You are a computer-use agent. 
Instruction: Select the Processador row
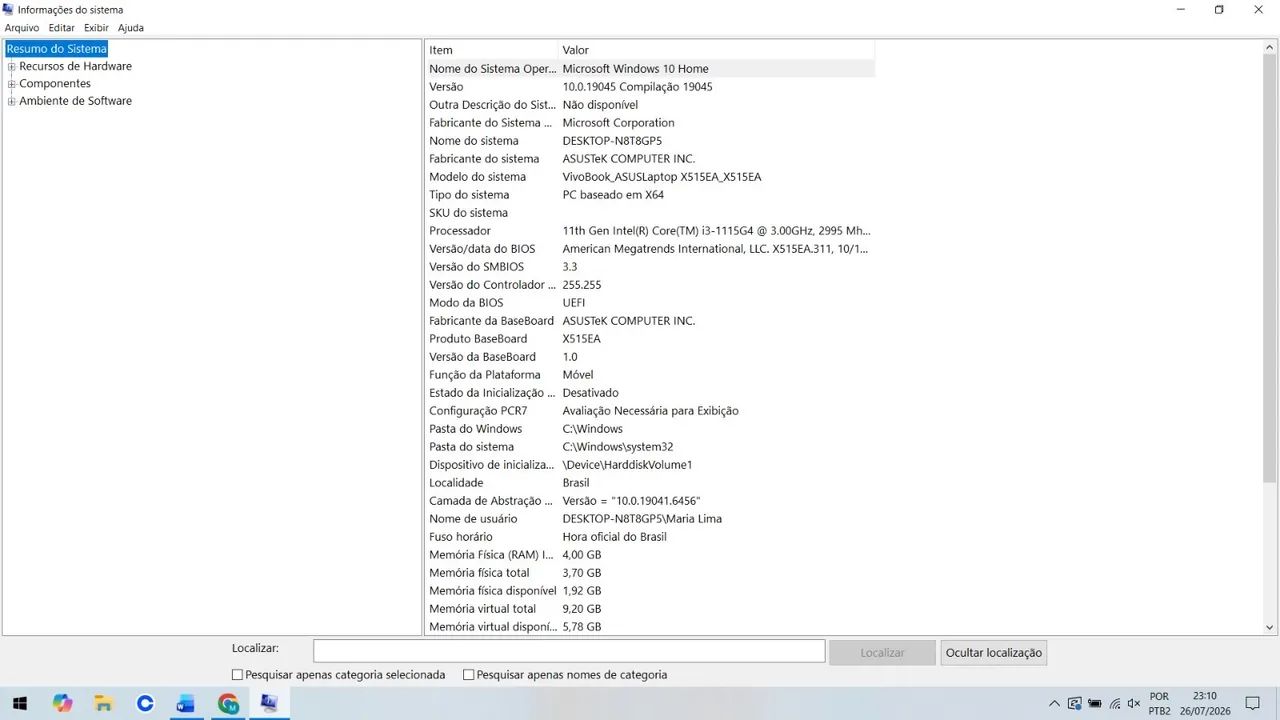650,231
